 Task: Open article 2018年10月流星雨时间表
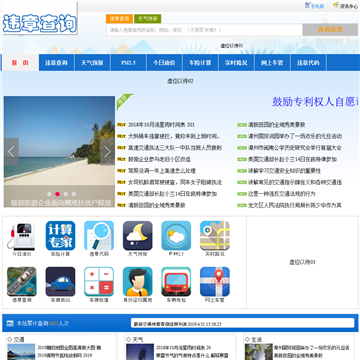161,125
